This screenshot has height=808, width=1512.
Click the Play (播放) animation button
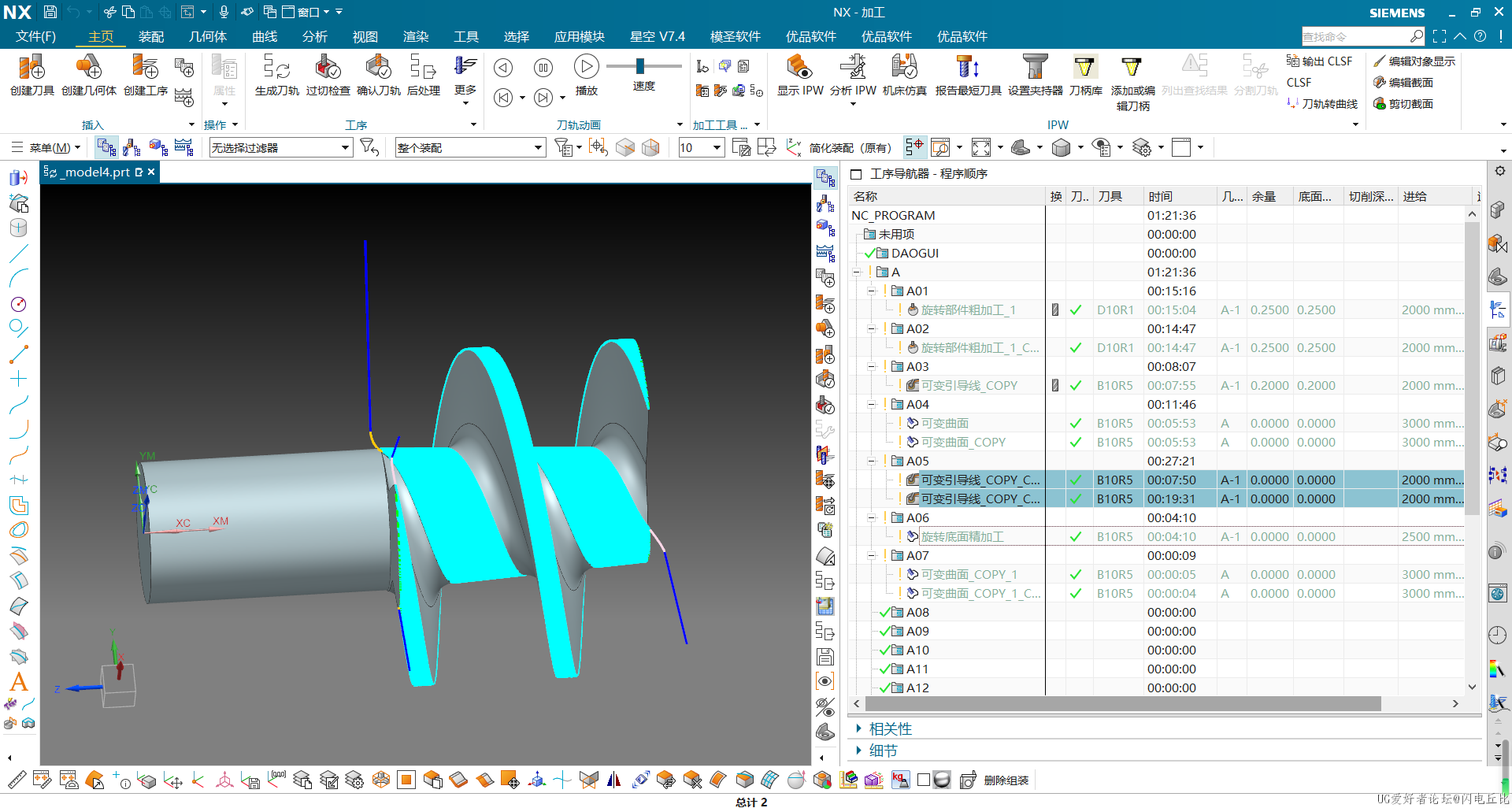[586, 67]
